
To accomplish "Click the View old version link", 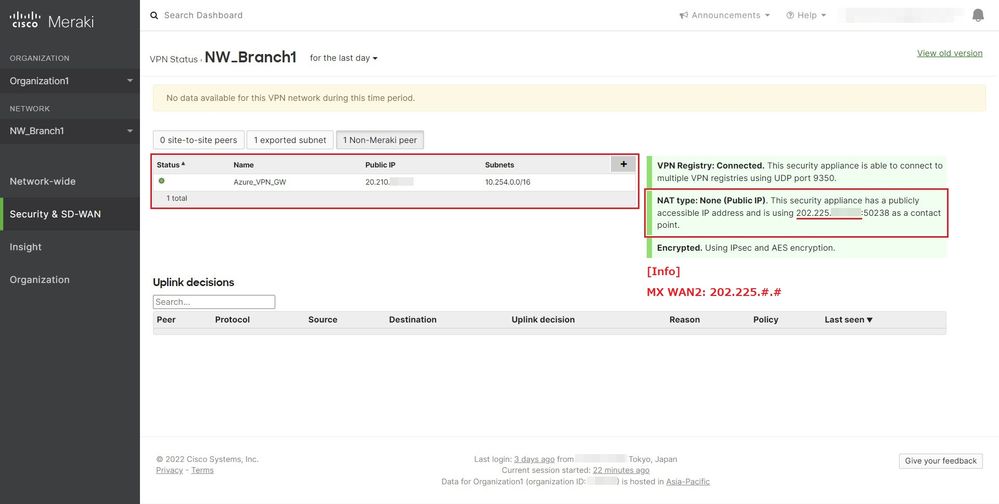I will coord(949,53).
